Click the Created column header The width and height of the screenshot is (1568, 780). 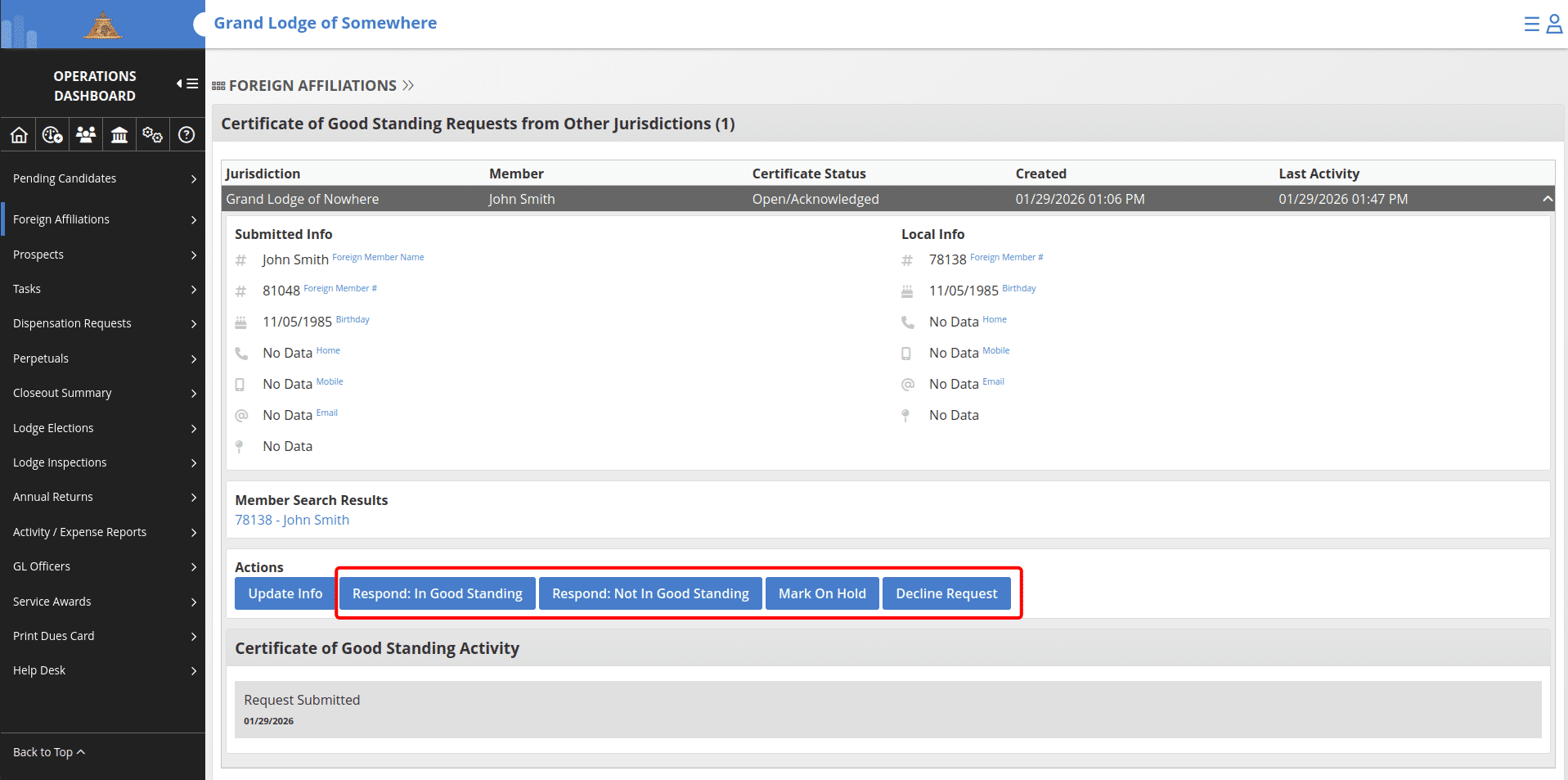[1041, 174]
